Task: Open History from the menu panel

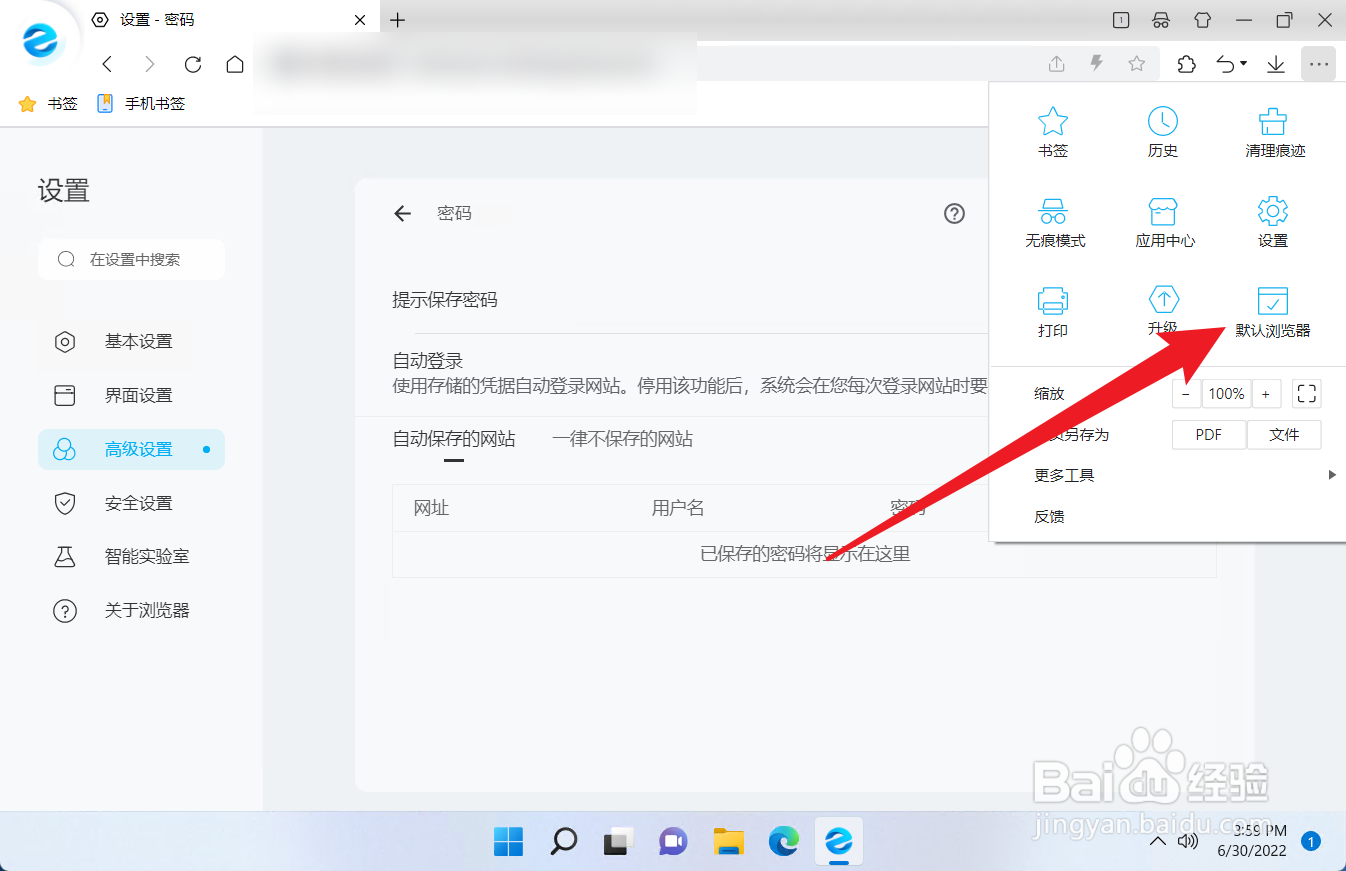Action: 1162,133
